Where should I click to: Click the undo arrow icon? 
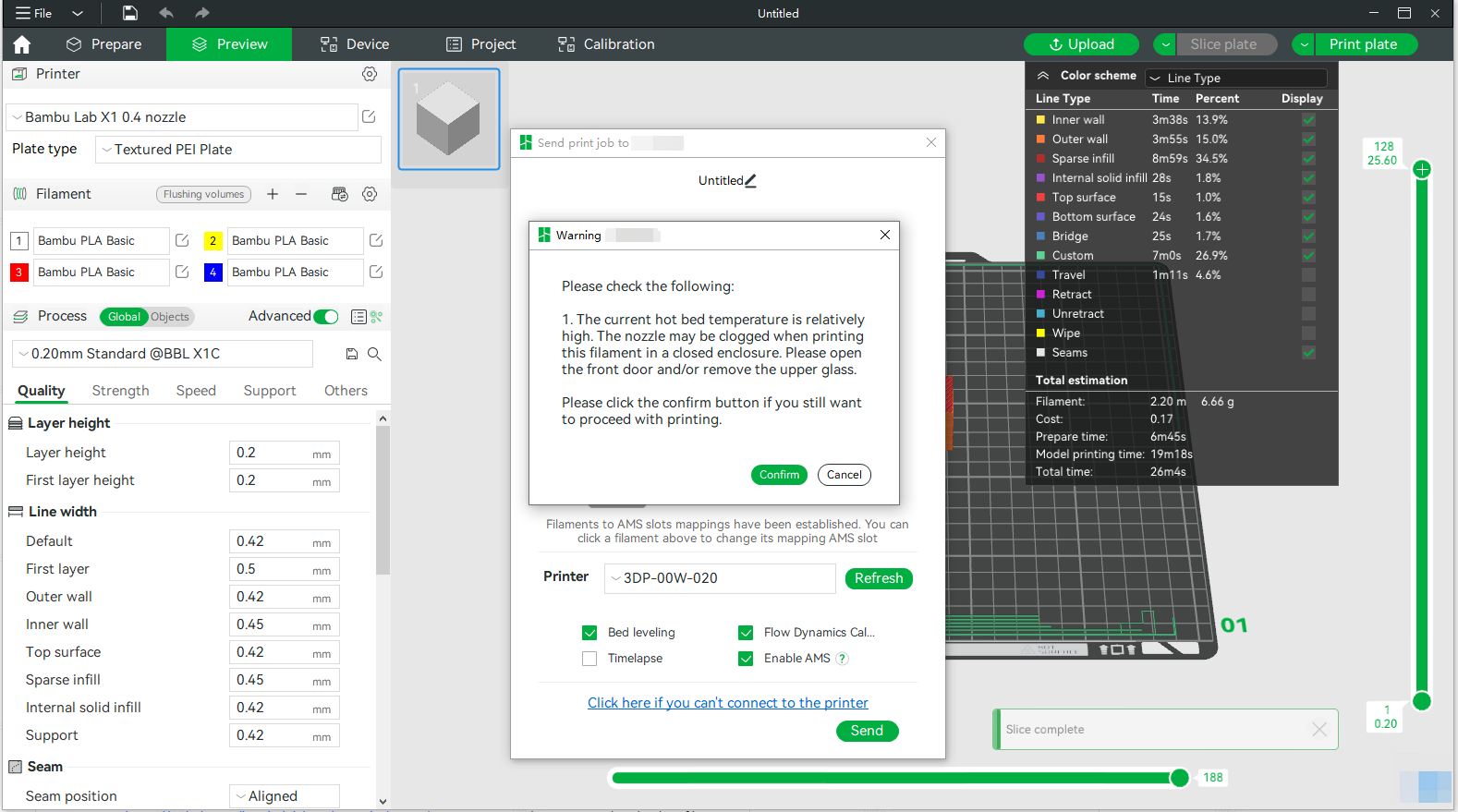pyautogui.click(x=166, y=13)
